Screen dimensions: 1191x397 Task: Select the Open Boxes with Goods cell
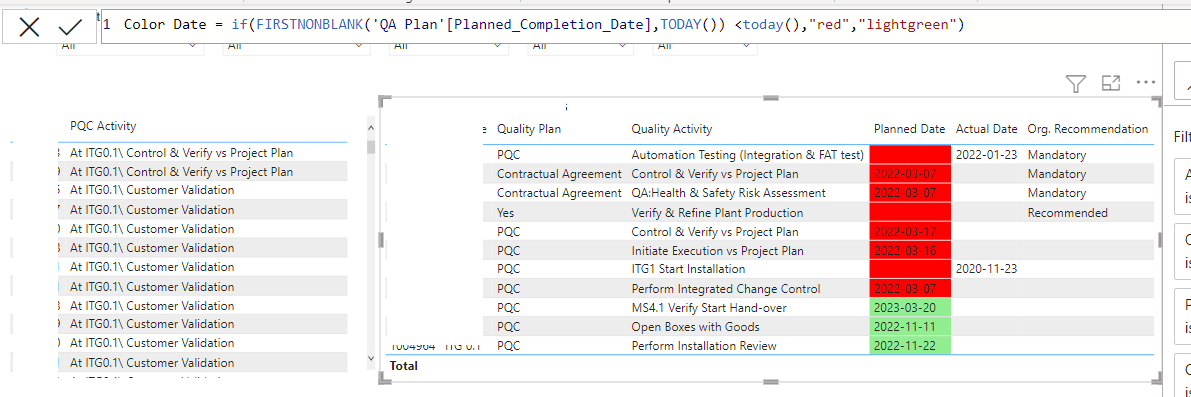(695, 326)
